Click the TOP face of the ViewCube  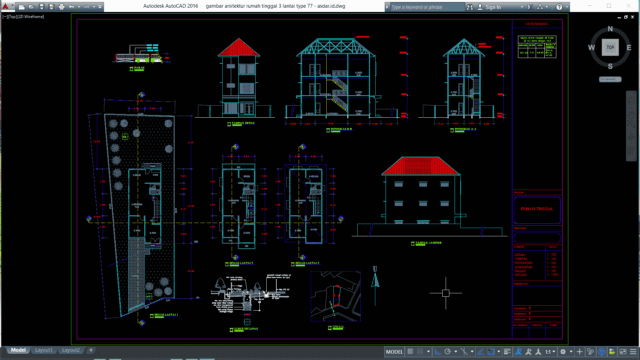610,47
